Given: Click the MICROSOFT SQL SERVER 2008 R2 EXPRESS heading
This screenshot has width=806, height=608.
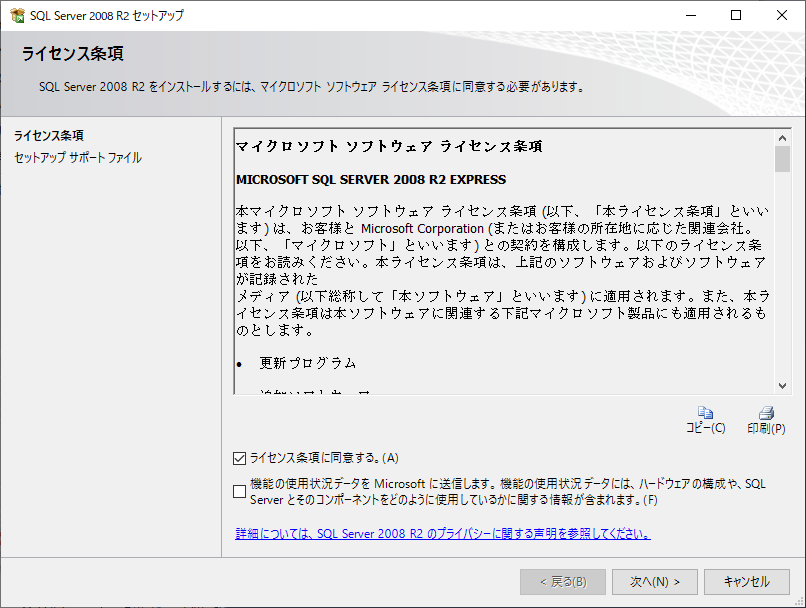Looking at the screenshot, I should pos(371,180).
